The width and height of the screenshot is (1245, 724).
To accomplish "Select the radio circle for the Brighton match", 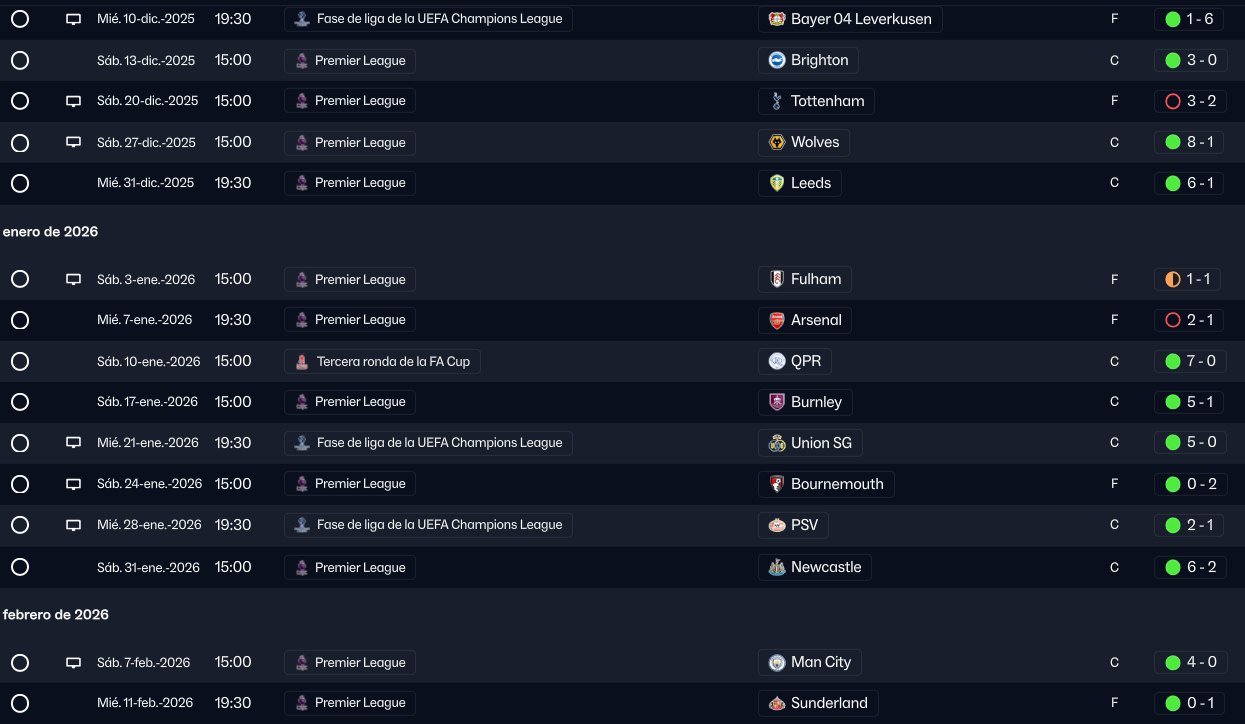I will [20, 60].
